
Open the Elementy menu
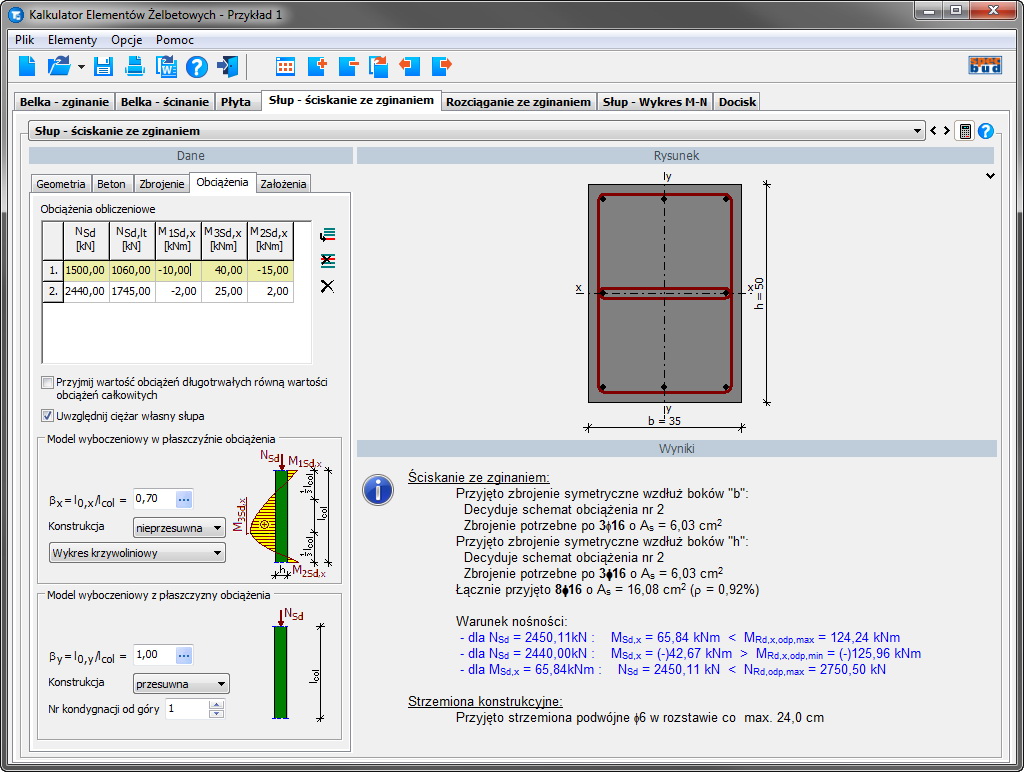[x=72, y=40]
